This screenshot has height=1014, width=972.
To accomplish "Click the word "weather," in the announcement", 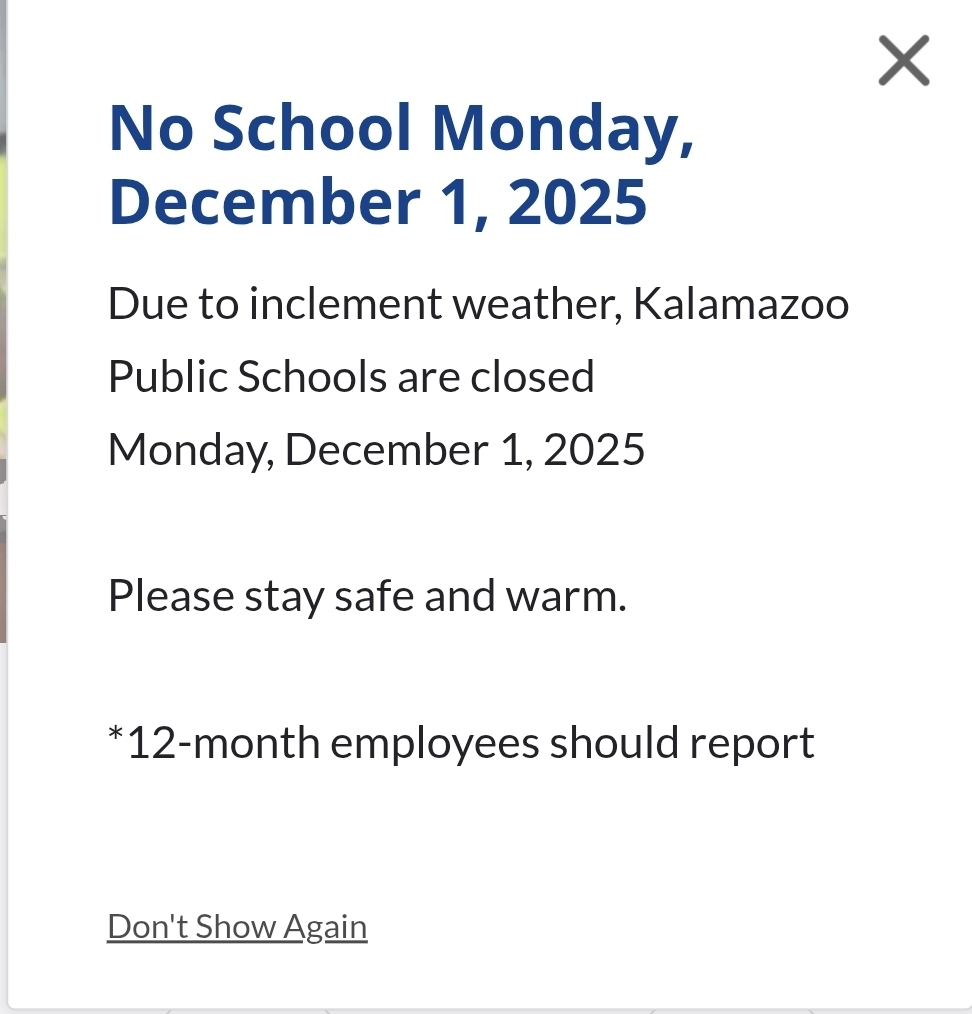I will (x=536, y=304).
